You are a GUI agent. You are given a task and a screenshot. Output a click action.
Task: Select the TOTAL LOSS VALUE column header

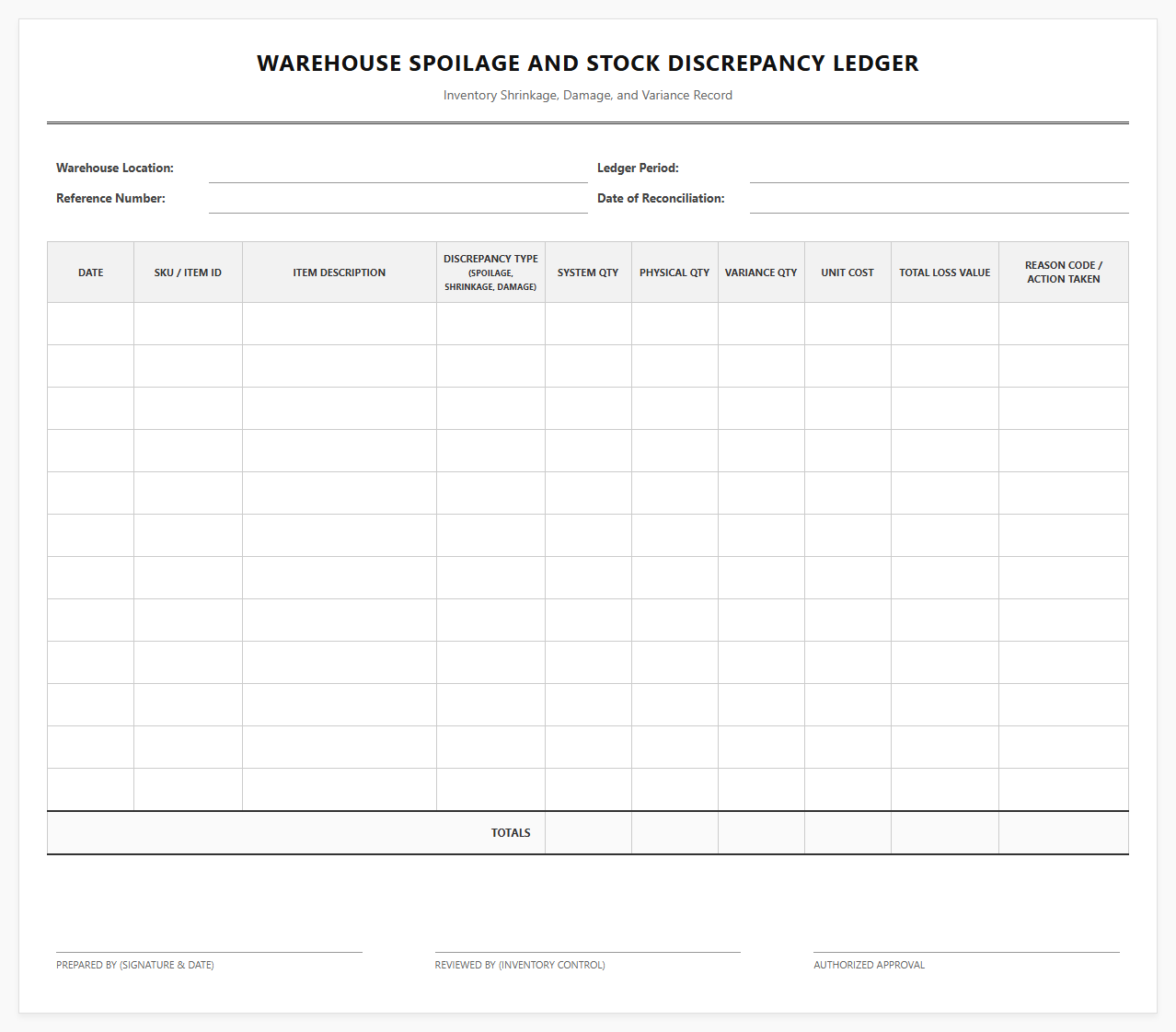coord(945,272)
